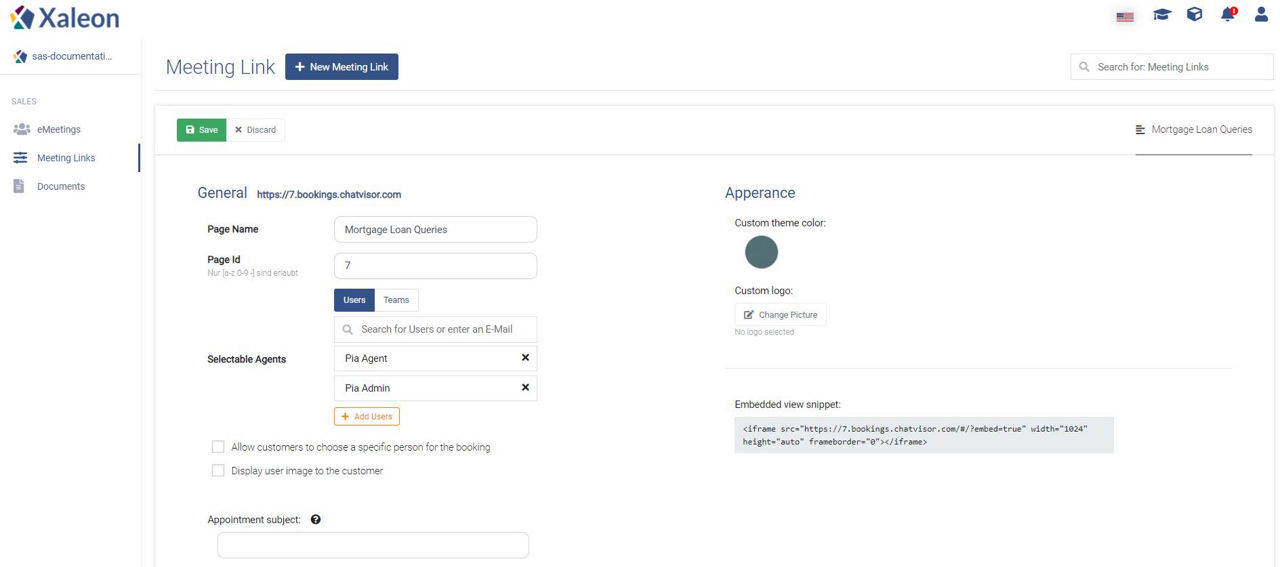Click the New Meeting Link button

(x=342, y=67)
